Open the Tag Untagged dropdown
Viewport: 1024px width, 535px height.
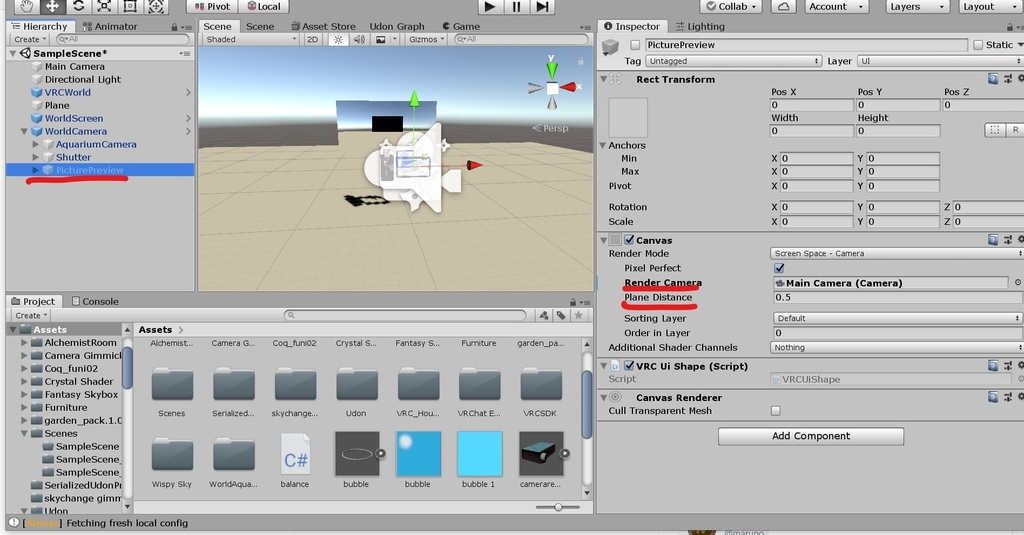pos(733,61)
